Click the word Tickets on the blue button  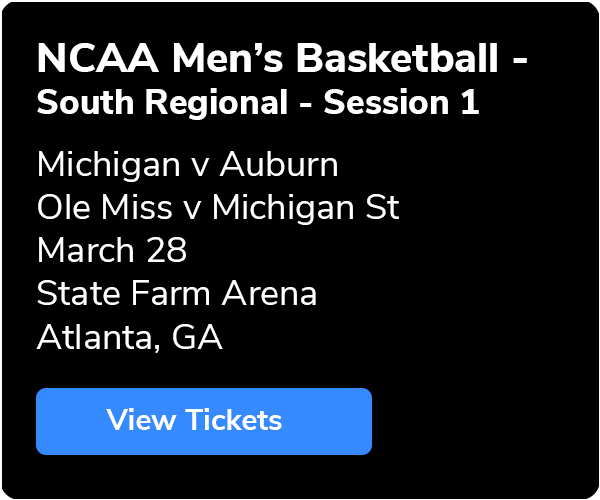point(234,420)
